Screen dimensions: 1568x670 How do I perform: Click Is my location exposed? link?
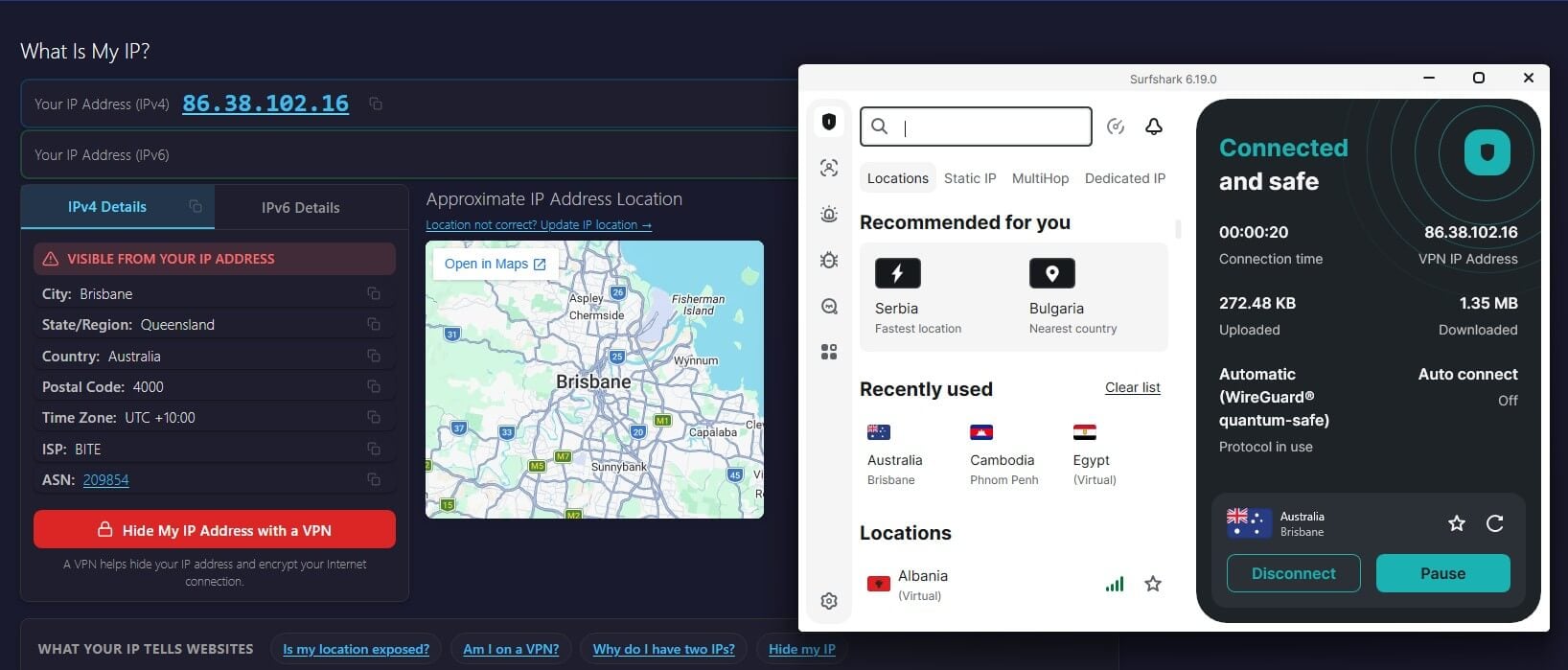click(x=357, y=649)
